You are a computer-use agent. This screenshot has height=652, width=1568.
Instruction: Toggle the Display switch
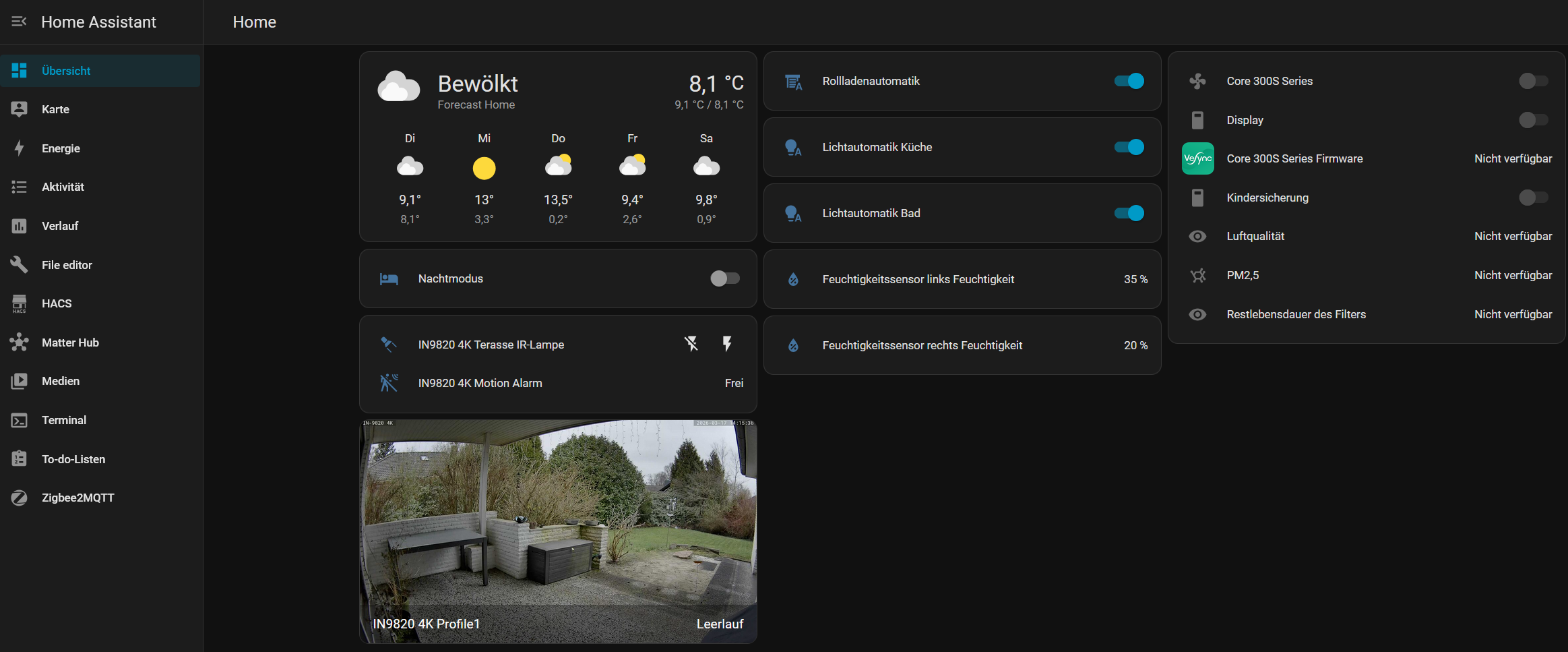click(1534, 120)
